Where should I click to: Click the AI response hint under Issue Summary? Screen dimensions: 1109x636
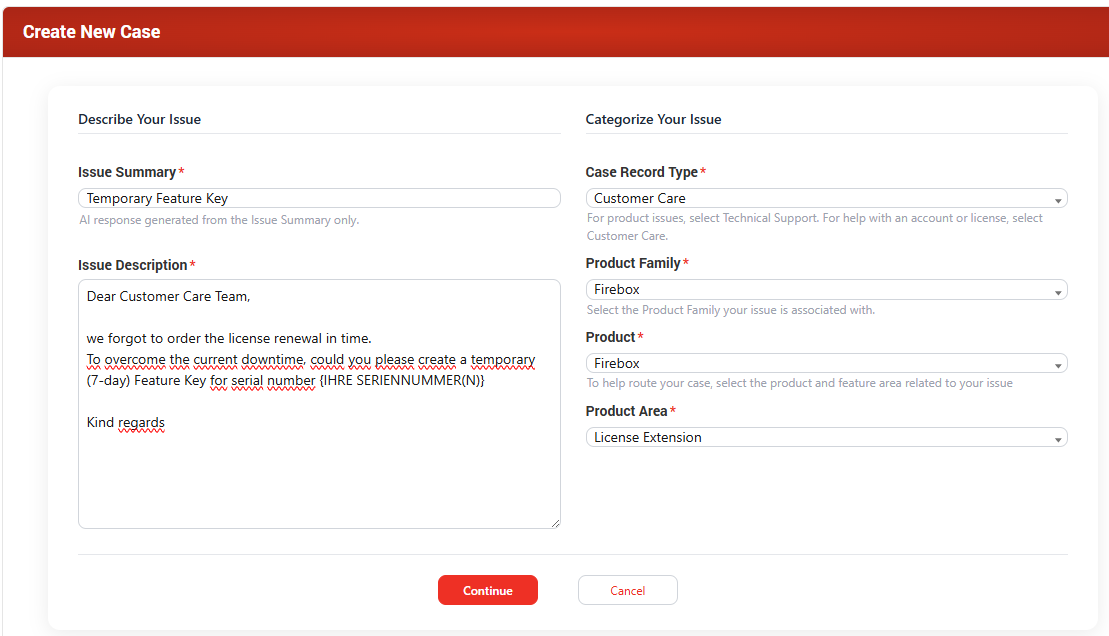tap(219, 220)
